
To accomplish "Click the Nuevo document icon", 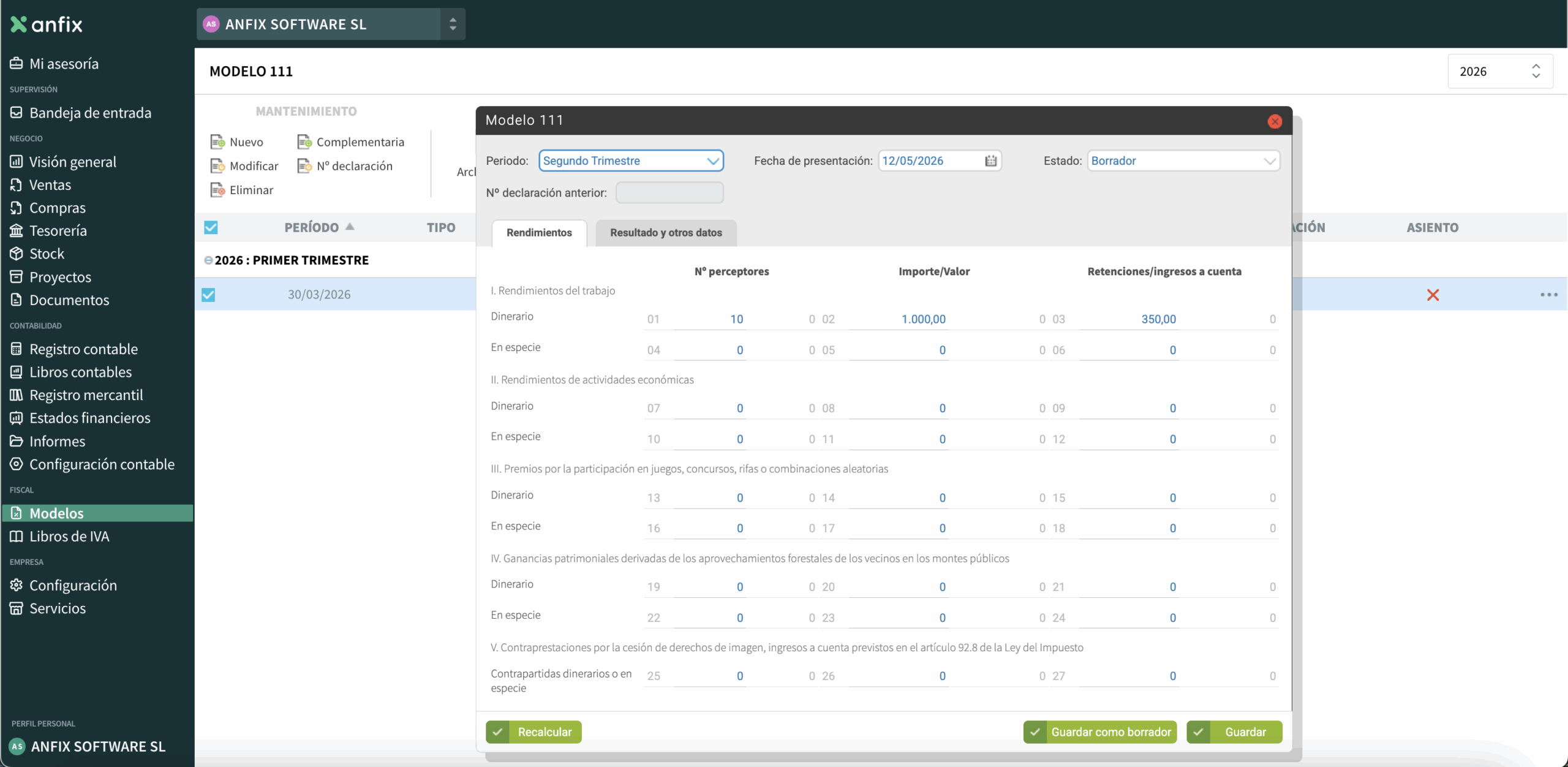I will (217, 142).
